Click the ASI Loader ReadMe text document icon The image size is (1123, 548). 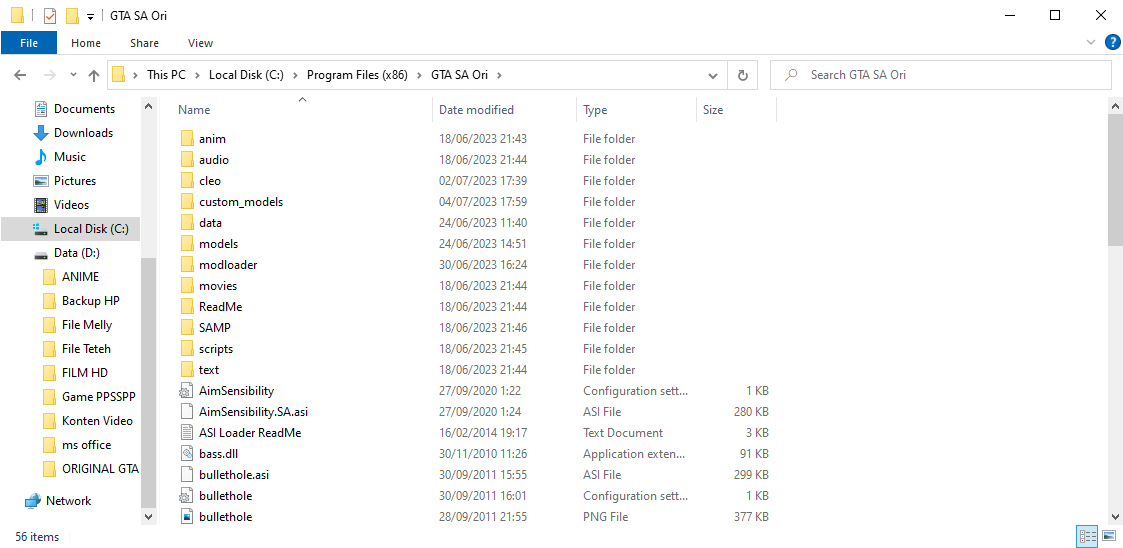click(x=187, y=433)
